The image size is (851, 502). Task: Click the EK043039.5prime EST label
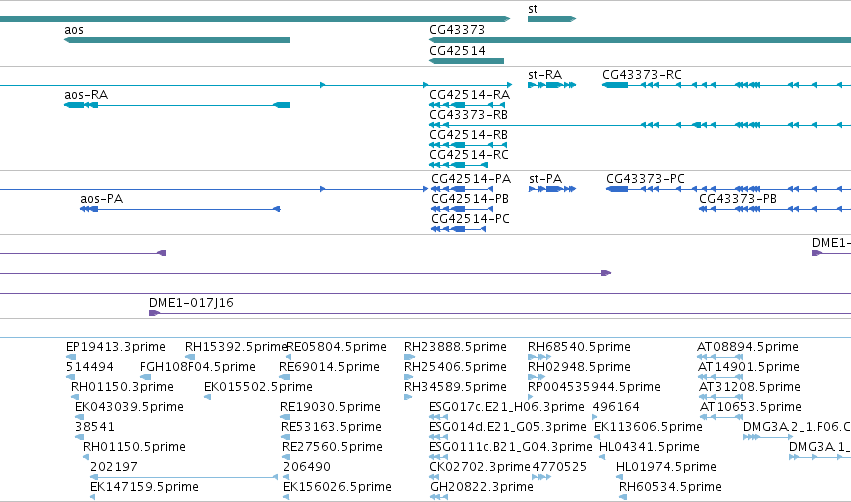coord(129,407)
